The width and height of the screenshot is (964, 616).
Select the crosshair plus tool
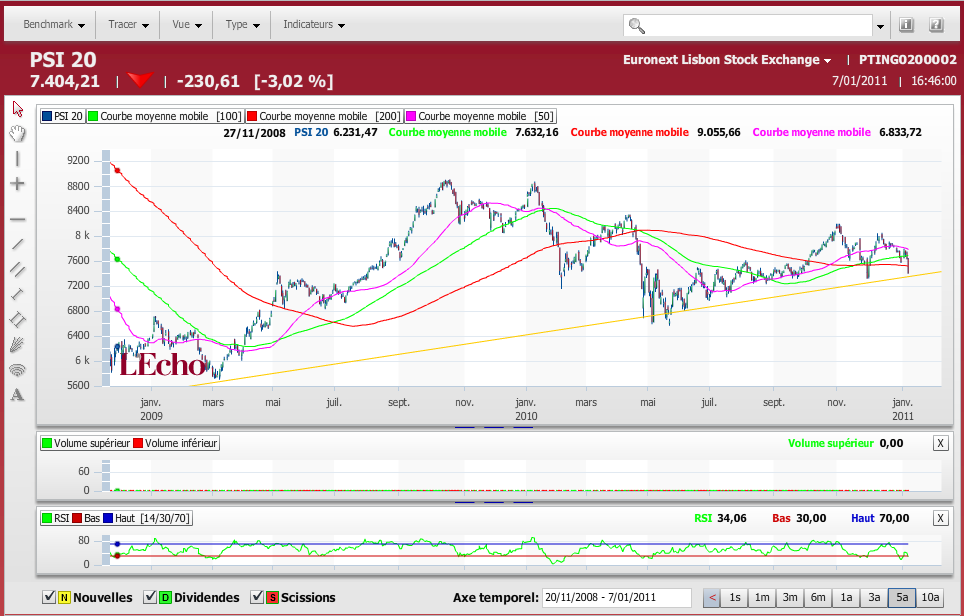point(18,184)
